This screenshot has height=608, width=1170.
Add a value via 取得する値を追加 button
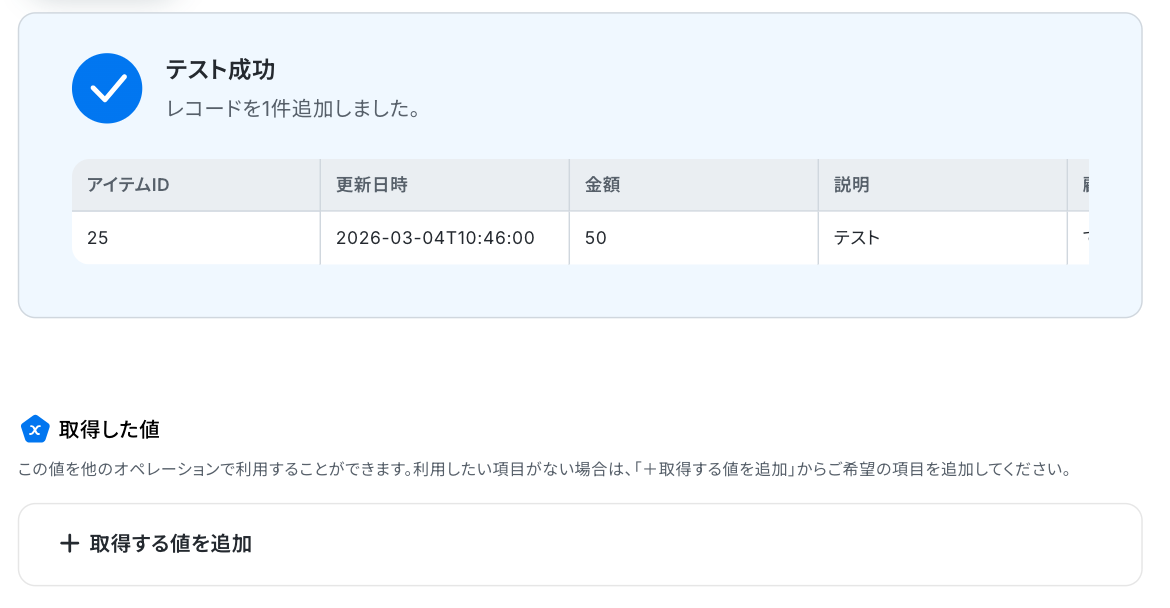tap(580, 545)
